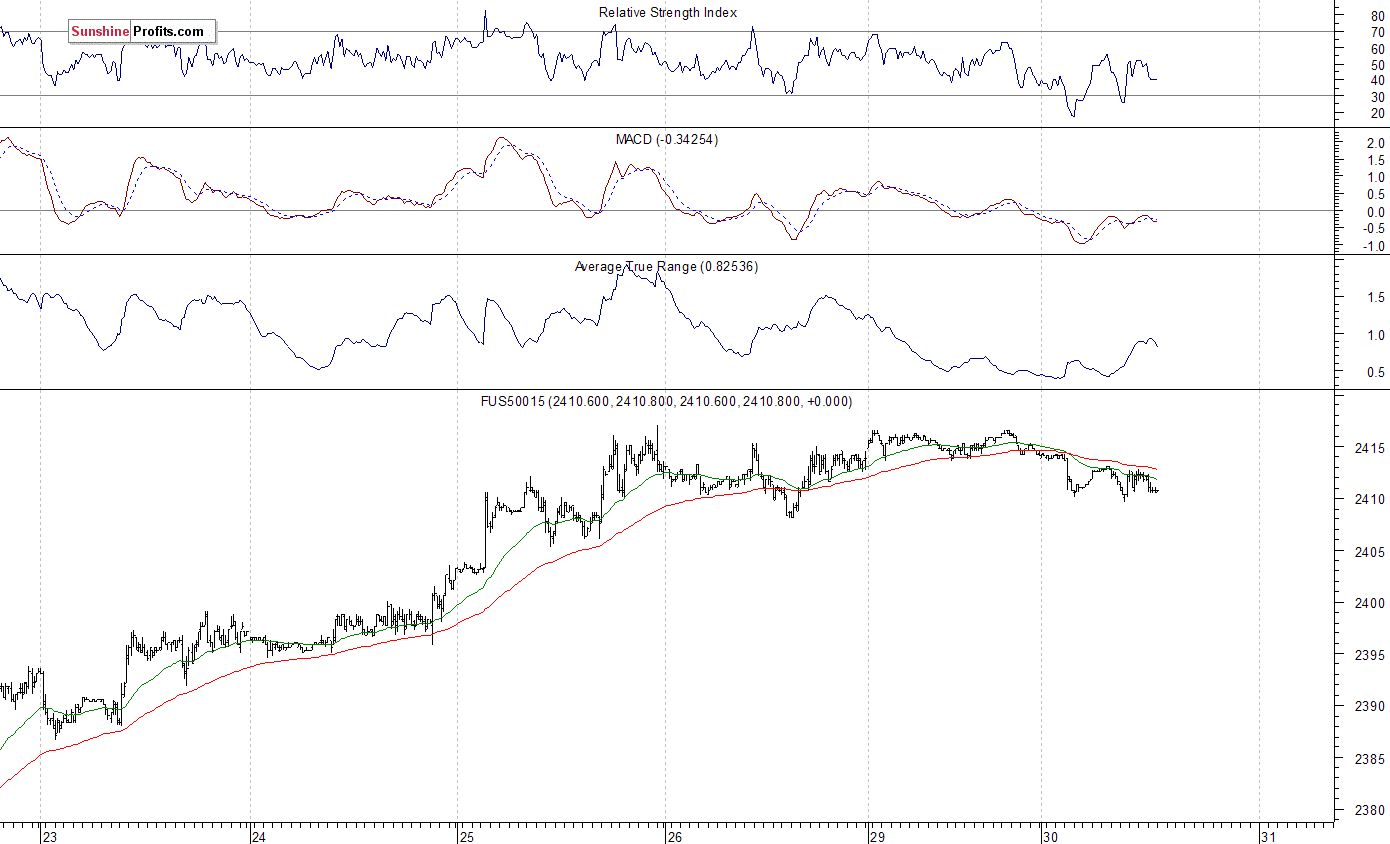This screenshot has height=844, width=1390.
Task: Click the Relative Strength Index panel title
Action: click(668, 13)
